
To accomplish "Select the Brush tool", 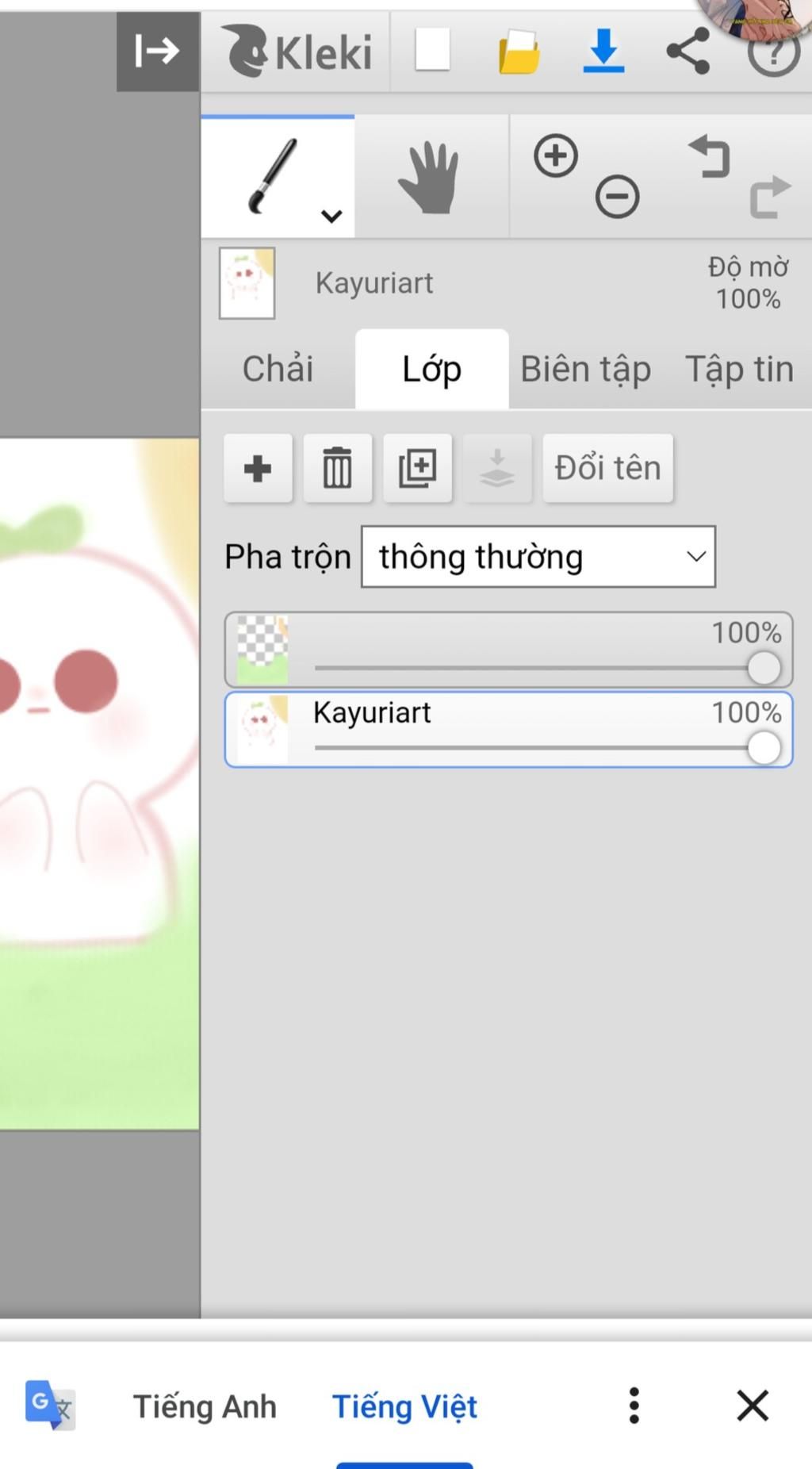I will click(278, 176).
